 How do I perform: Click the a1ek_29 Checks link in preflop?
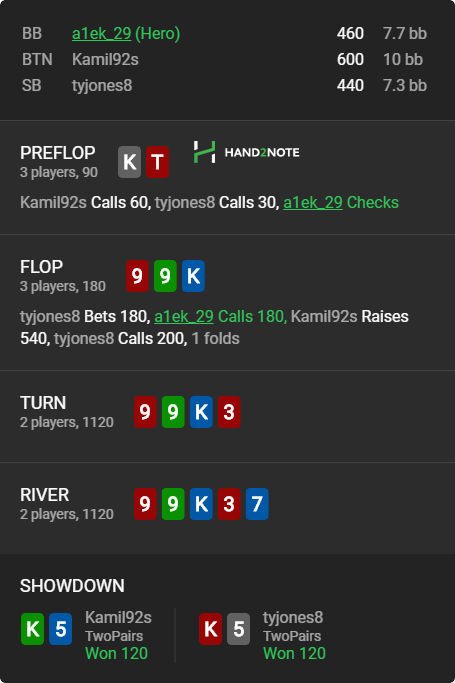pyautogui.click(x=341, y=203)
